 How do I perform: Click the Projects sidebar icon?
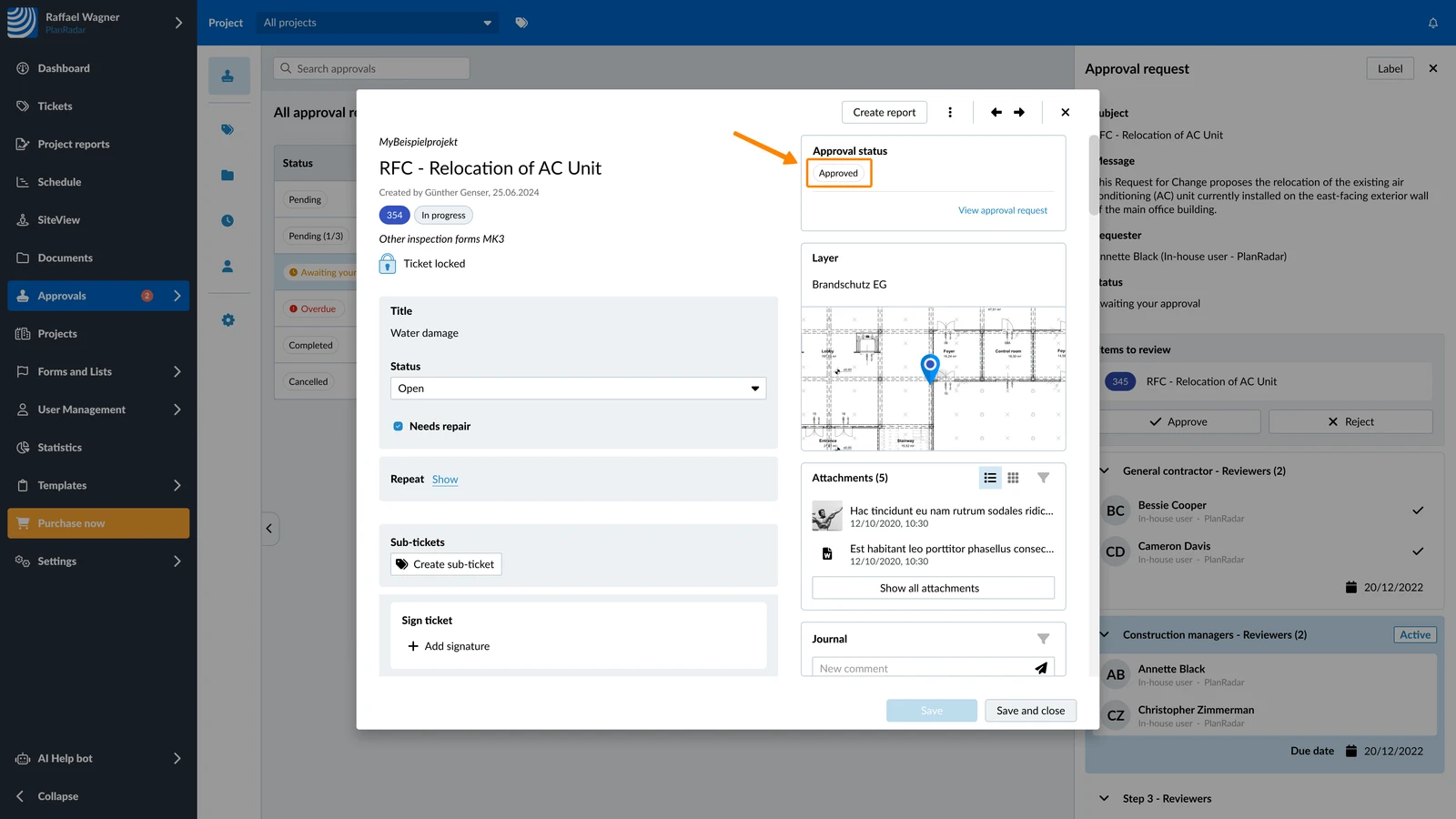coord(23,334)
